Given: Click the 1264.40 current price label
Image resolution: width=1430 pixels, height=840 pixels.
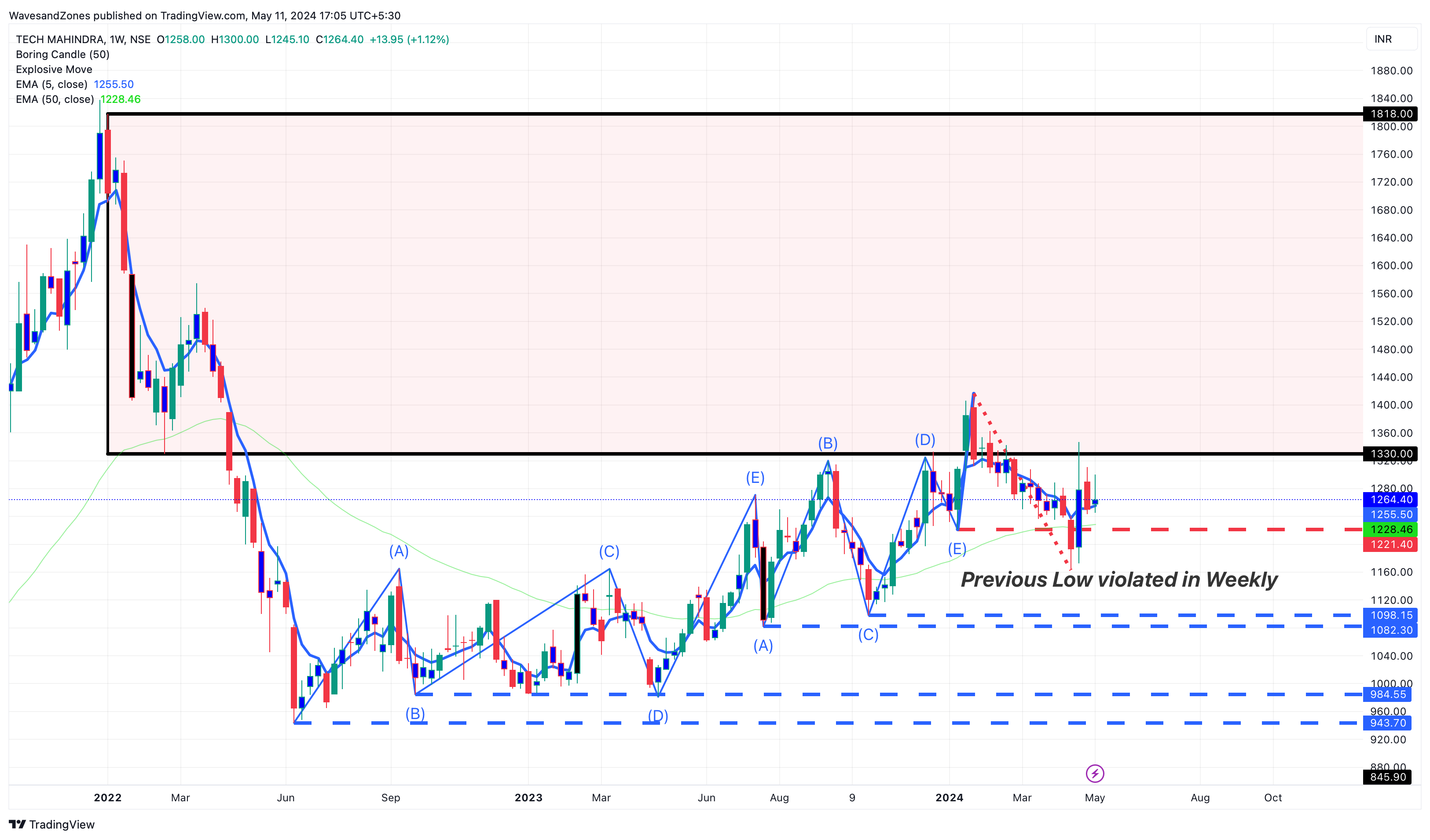Looking at the screenshot, I should [1390, 500].
